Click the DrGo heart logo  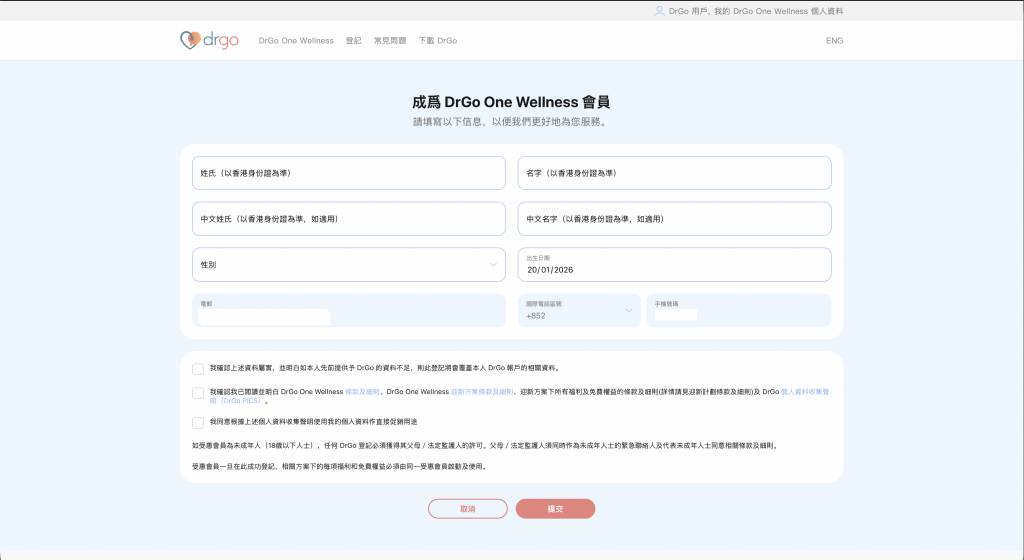189,40
